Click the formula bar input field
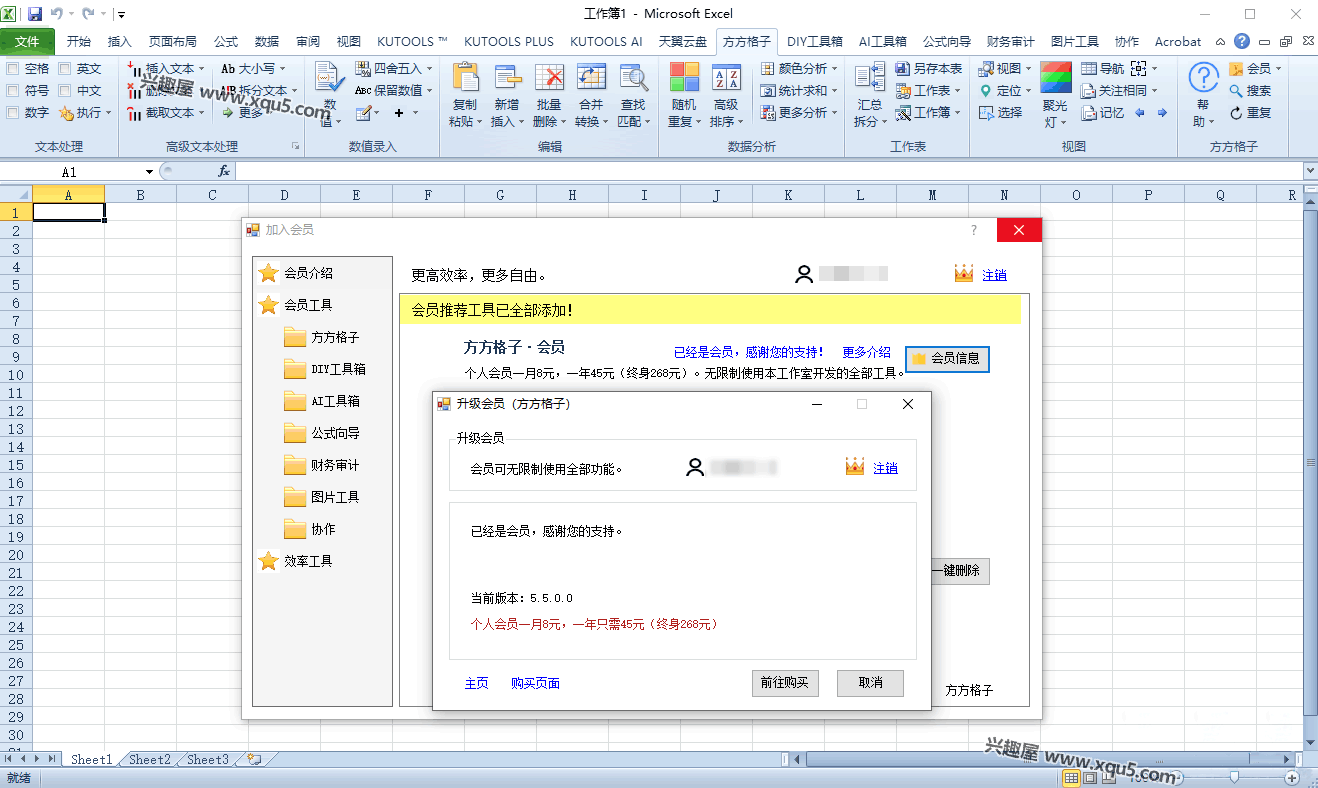 point(768,171)
